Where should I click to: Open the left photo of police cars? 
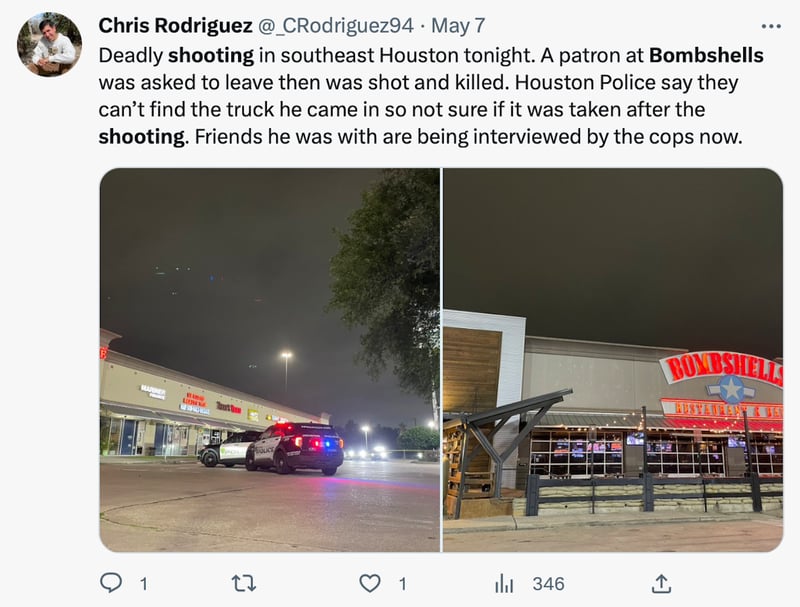click(270, 360)
